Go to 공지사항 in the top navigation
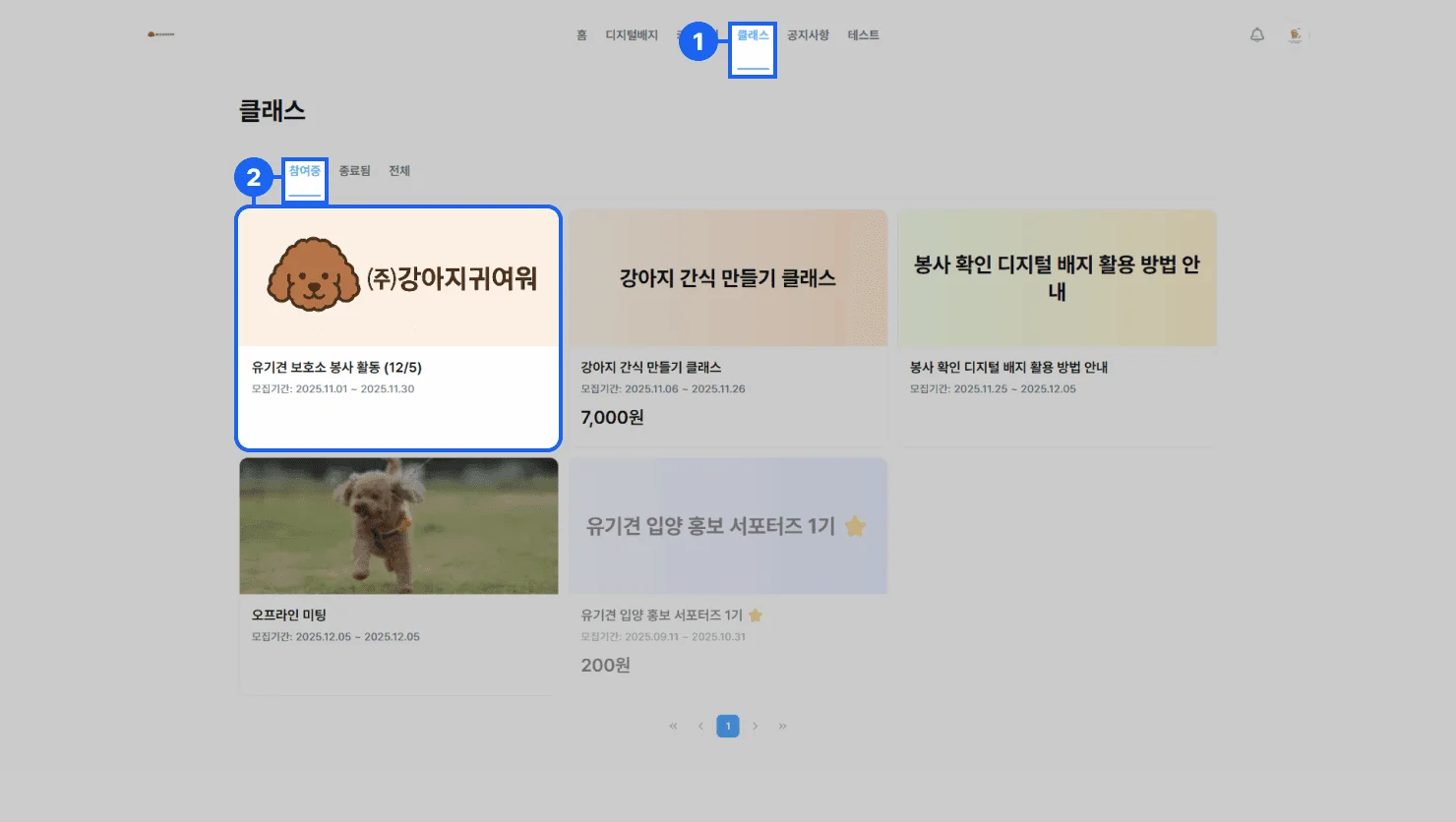 tap(808, 35)
